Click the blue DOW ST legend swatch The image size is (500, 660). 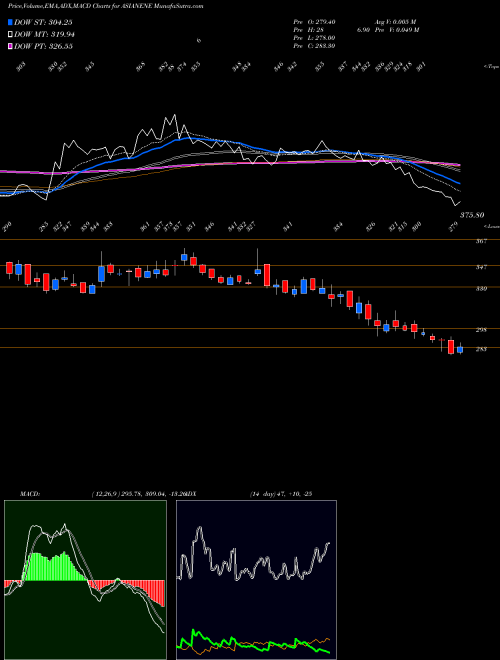click(10, 22)
